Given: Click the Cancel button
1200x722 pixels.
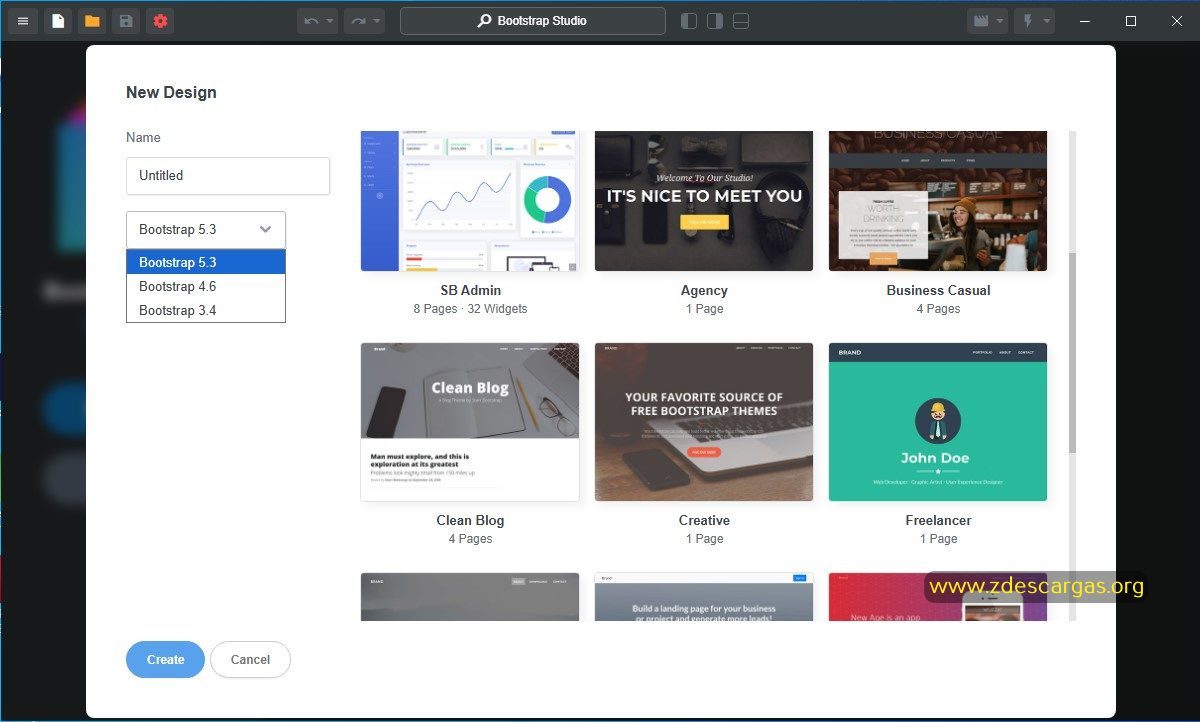Looking at the screenshot, I should 250,660.
